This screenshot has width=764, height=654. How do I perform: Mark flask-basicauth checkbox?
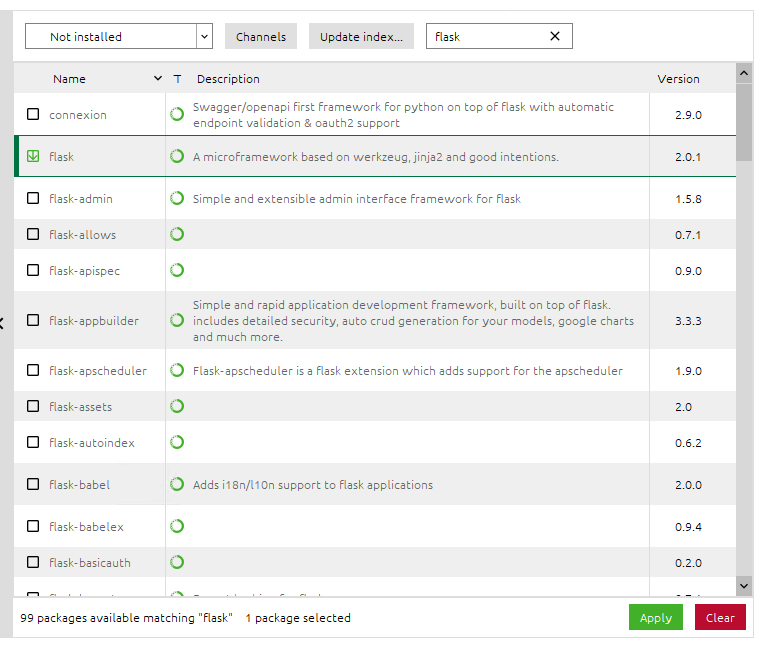(33, 562)
